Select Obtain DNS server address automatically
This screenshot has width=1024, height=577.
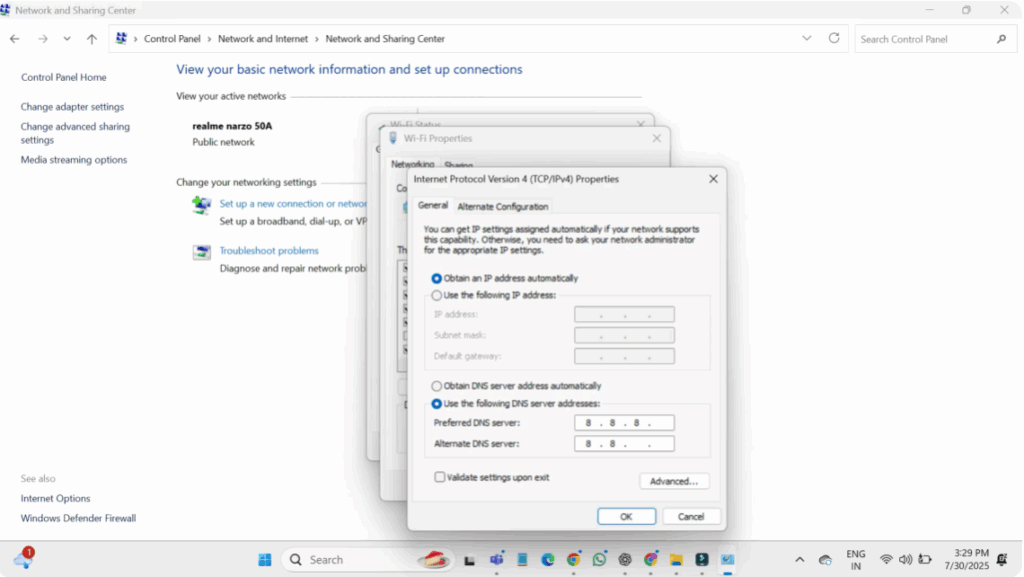[x=436, y=386]
